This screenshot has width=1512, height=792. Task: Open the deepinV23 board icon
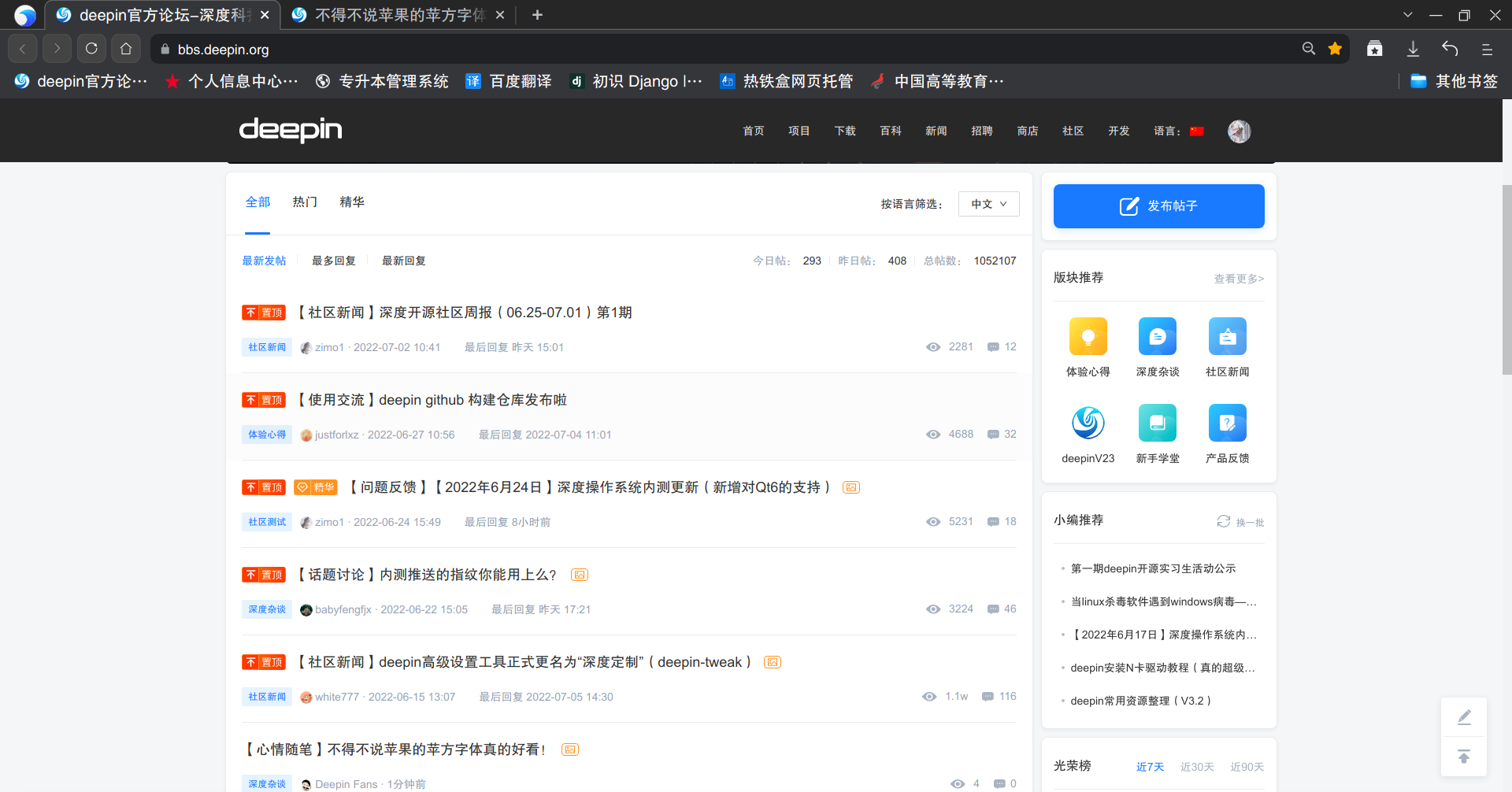pyautogui.click(x=1088, y=424)
